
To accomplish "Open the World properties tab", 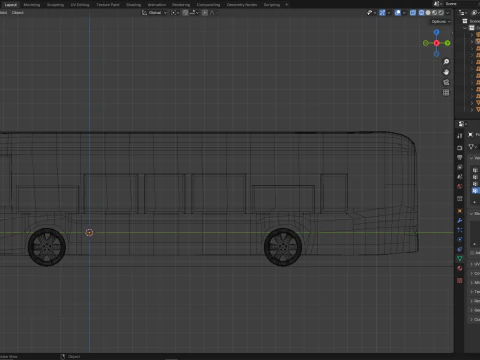I will (460, 186).
